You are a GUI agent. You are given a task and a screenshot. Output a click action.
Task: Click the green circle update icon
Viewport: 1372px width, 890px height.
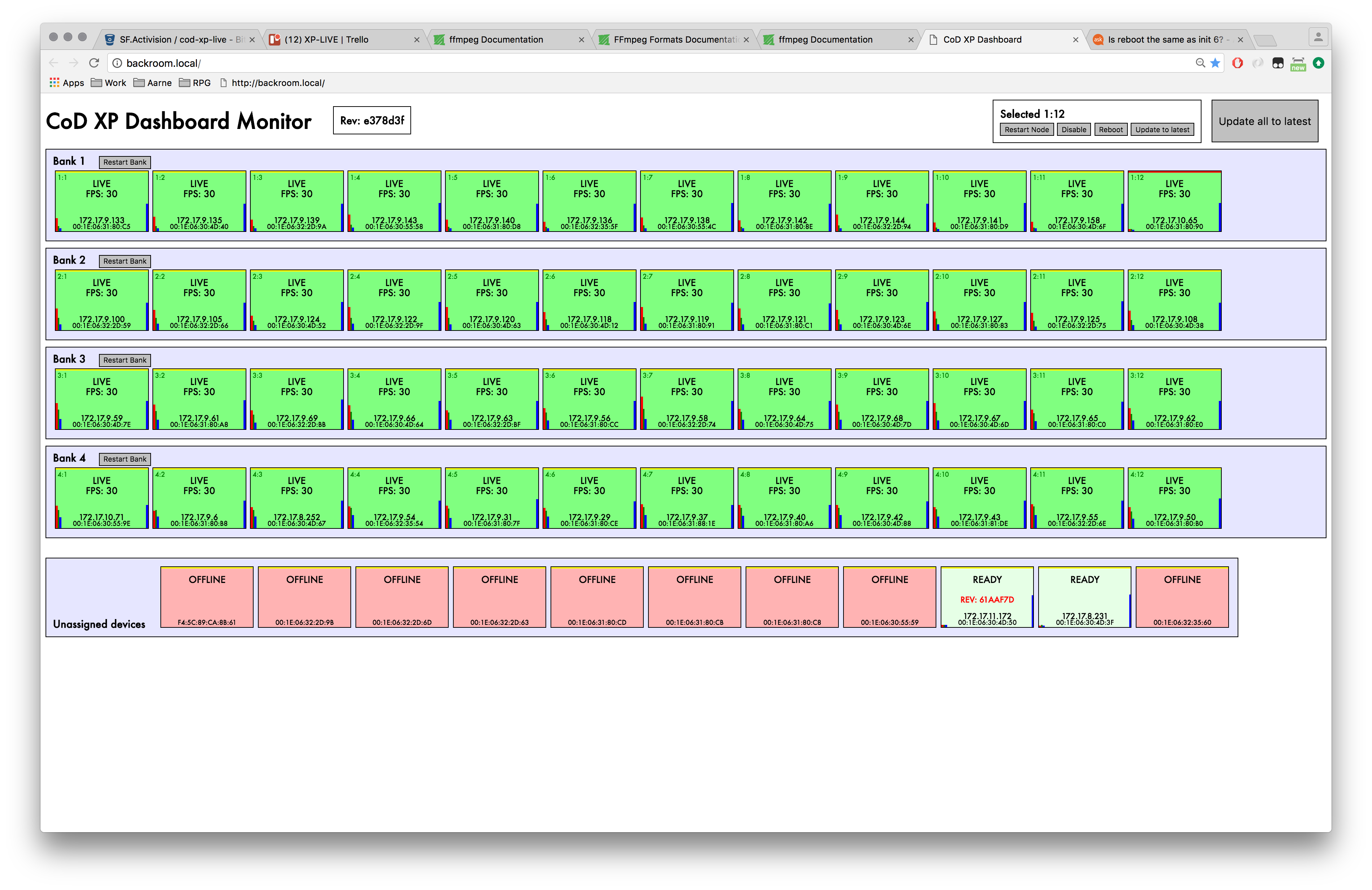(x=1319, y=63)
